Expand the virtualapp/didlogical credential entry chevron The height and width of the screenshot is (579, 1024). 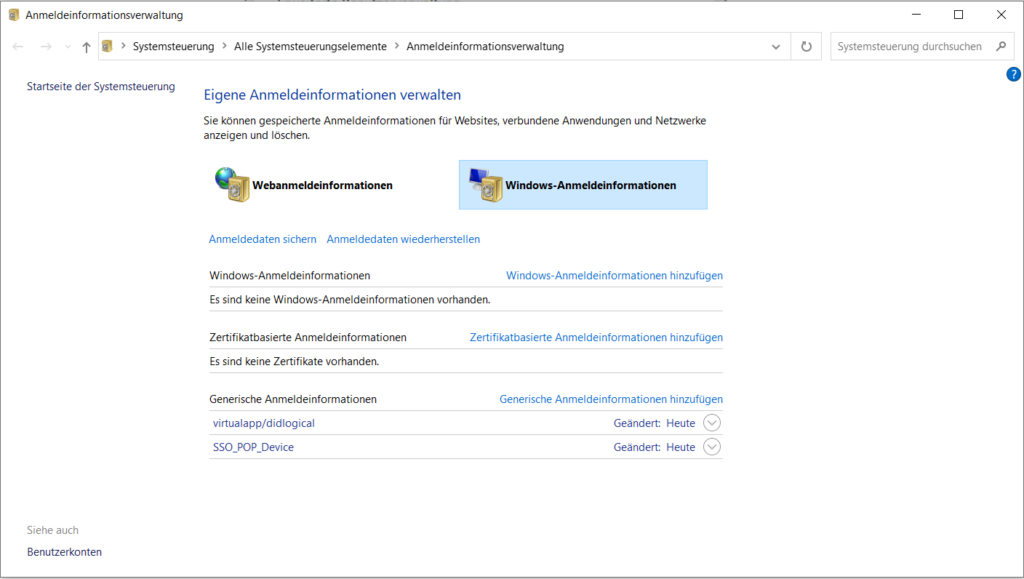[x=712, y=423]
